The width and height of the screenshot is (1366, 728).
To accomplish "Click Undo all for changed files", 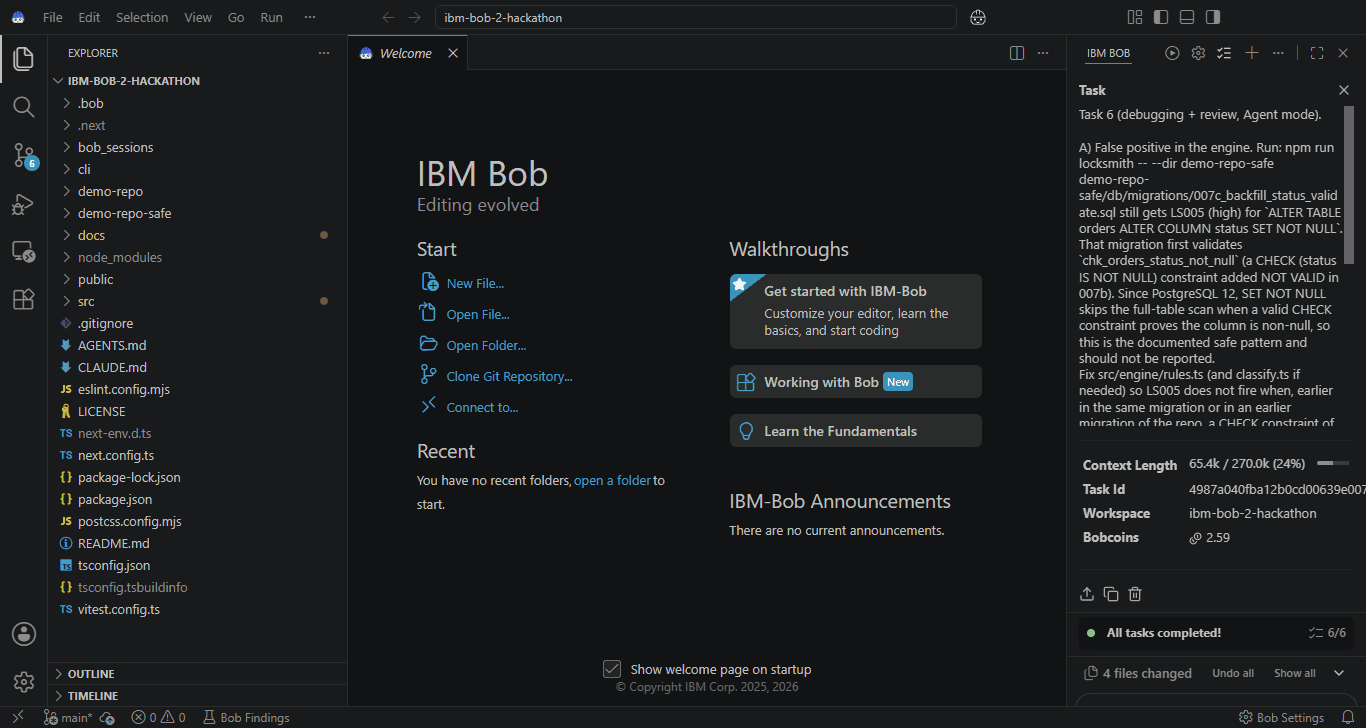I will [1233, 673].
